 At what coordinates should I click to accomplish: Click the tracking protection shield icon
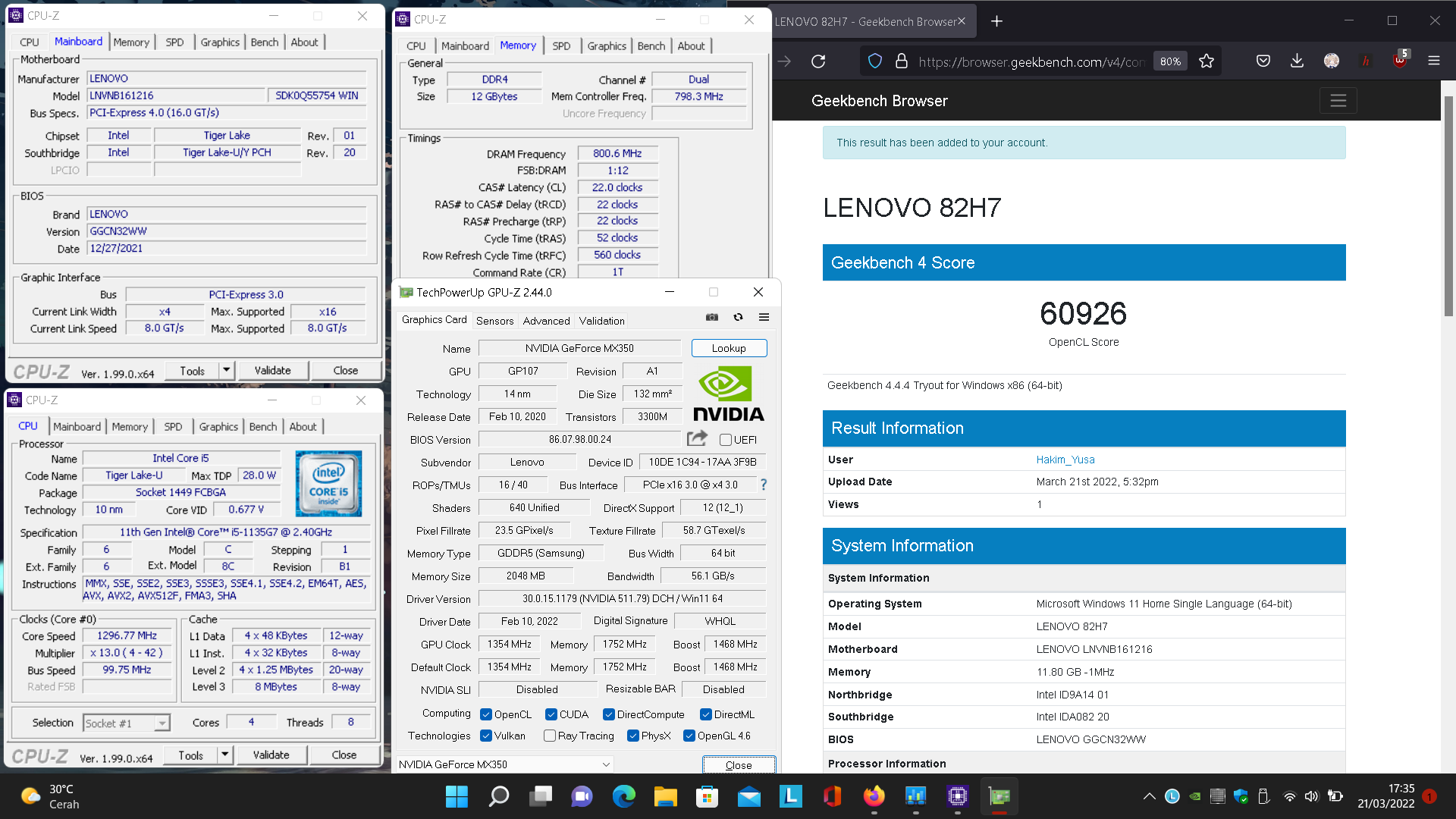874,61
